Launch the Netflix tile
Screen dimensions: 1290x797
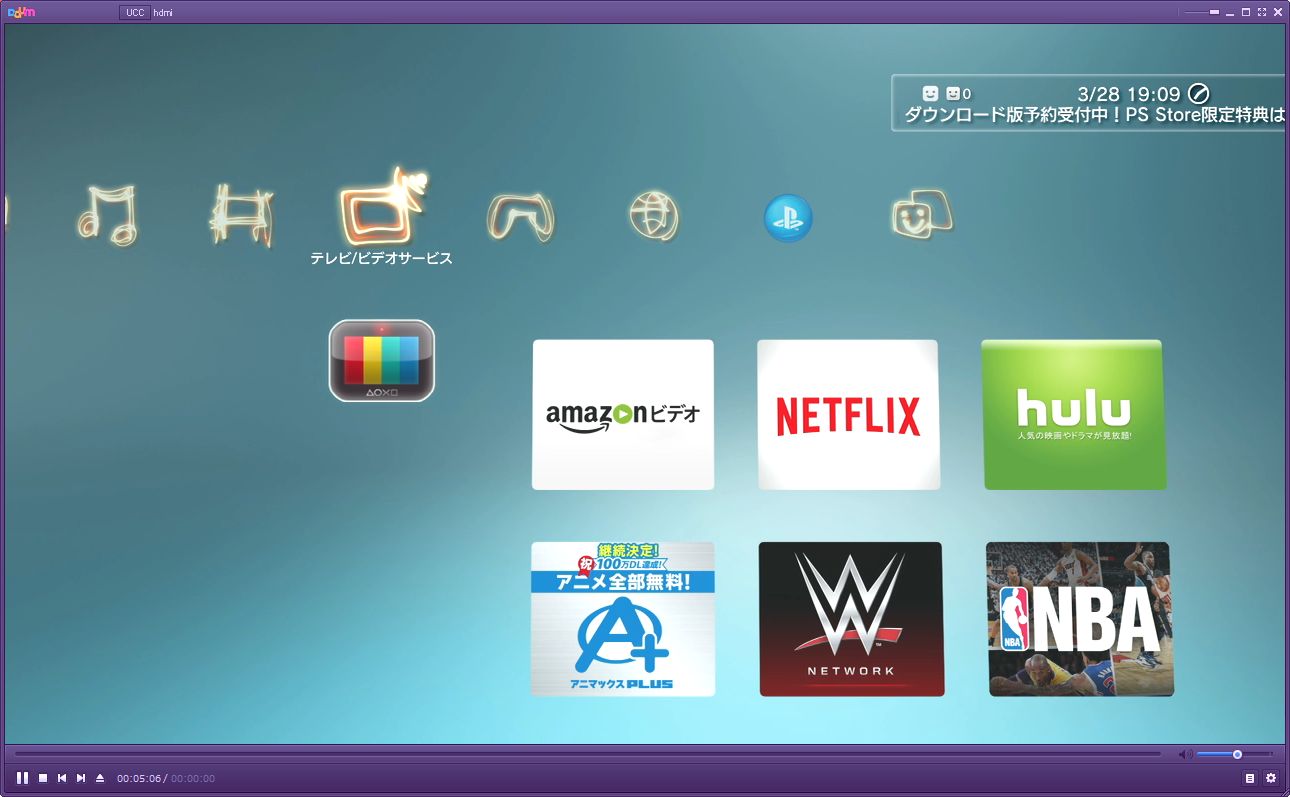[x=848, y=415]
